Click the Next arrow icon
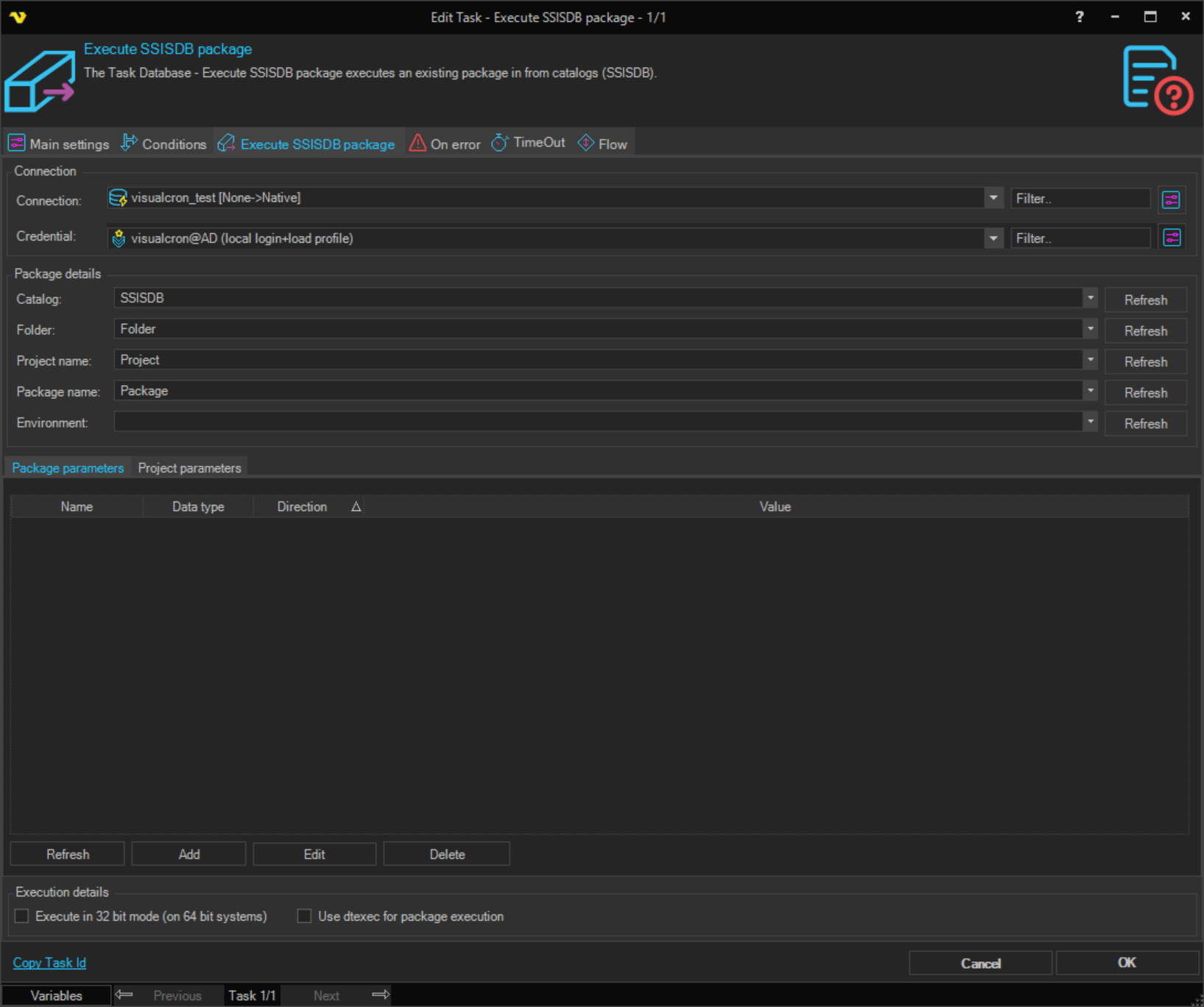The image size is (1204, 1007). pos(381,994)
